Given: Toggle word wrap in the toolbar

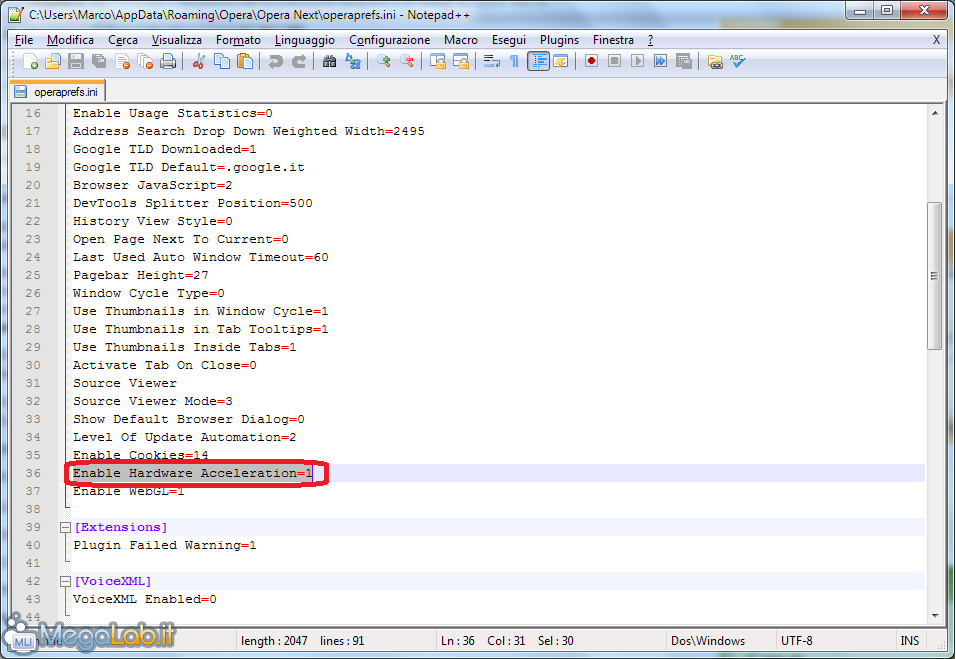Looking at the screenshot, I should coord(491,61).
